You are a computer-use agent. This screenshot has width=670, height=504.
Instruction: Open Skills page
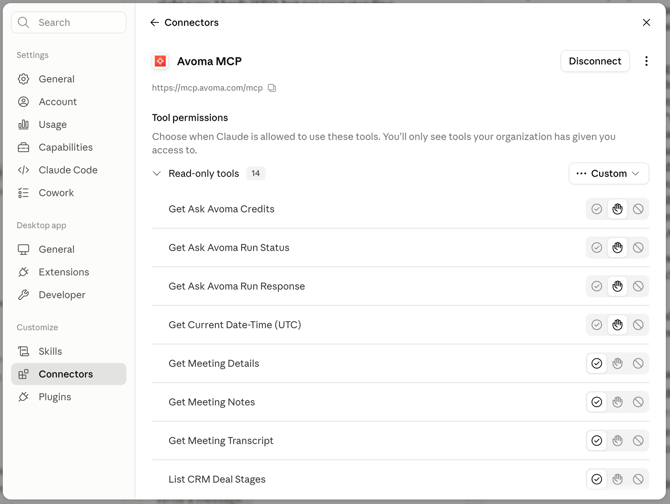click(69, 351)
